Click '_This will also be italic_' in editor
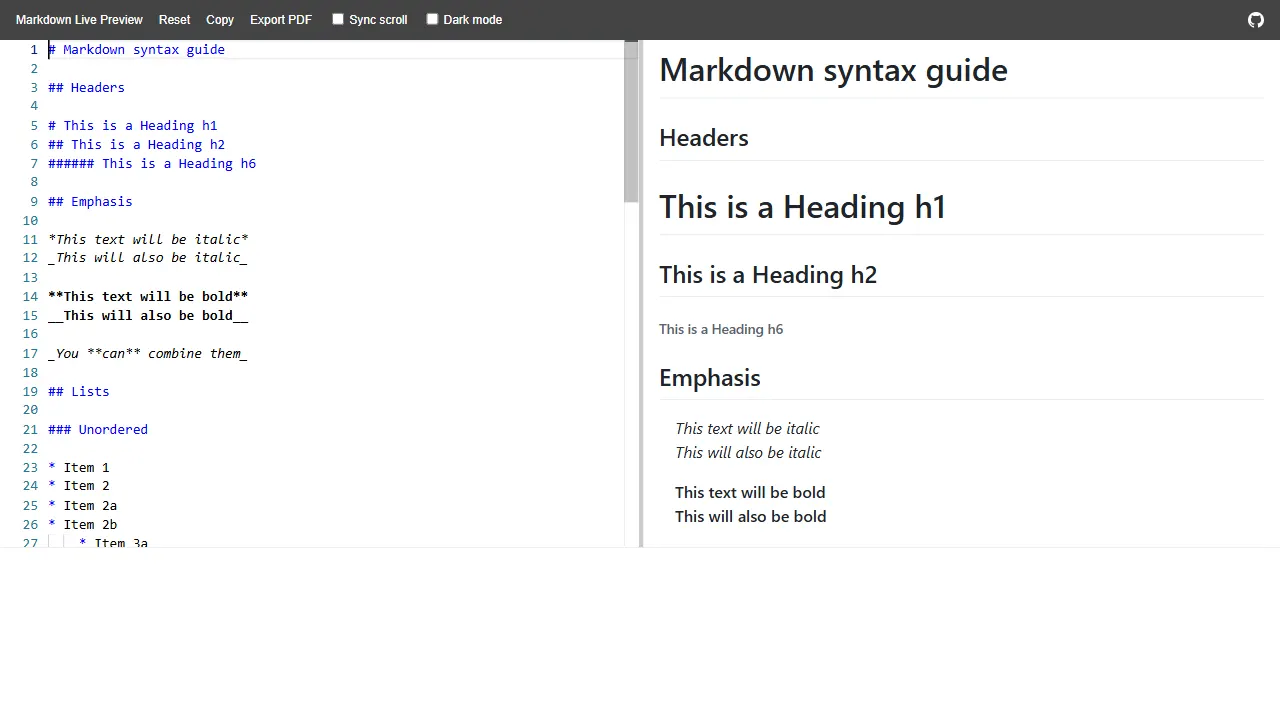Viewport: 1280px width, 720px height. point(148,257)
